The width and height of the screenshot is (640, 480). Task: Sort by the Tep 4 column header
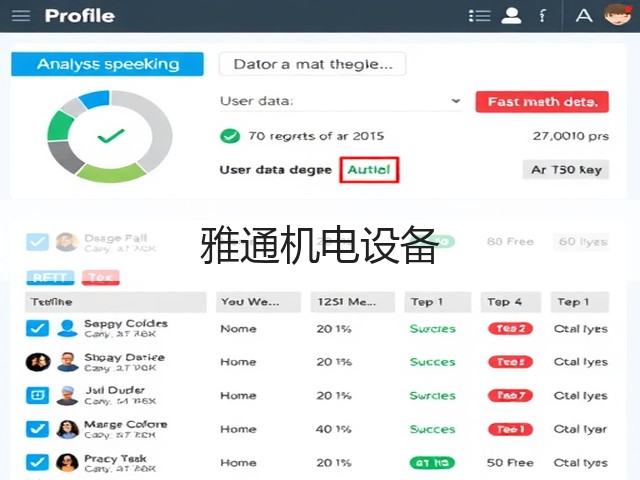pyautogui.click(x=511, y=302)
